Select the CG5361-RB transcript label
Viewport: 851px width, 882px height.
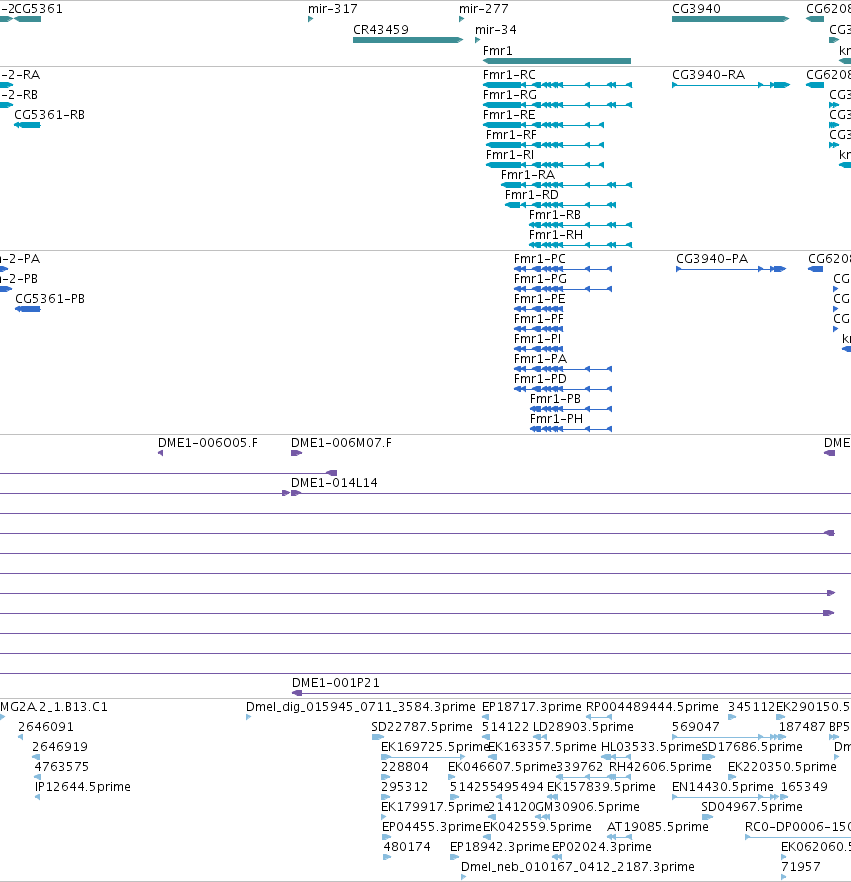point(49,115)
